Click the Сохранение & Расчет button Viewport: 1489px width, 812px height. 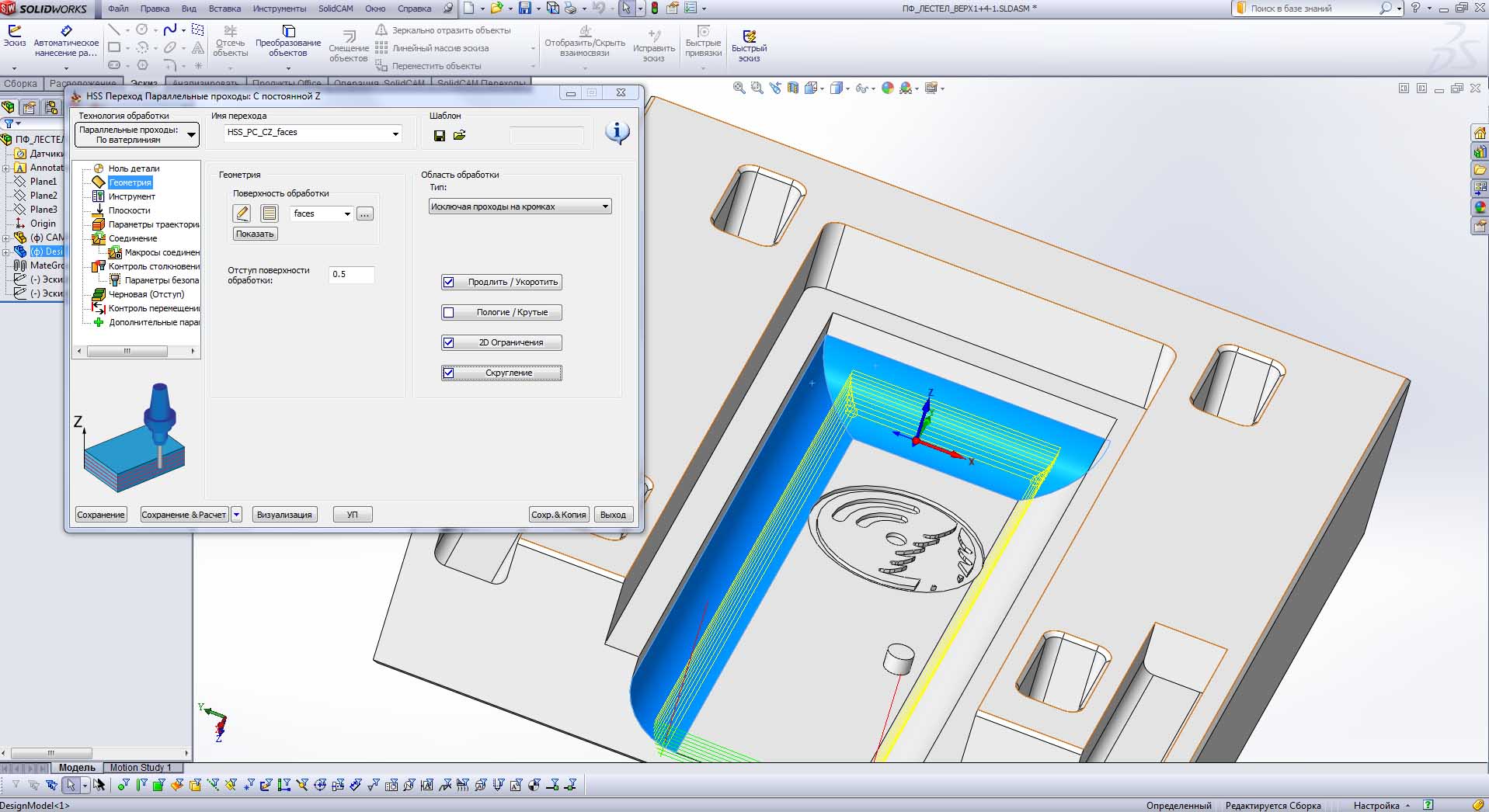[184, 515]
